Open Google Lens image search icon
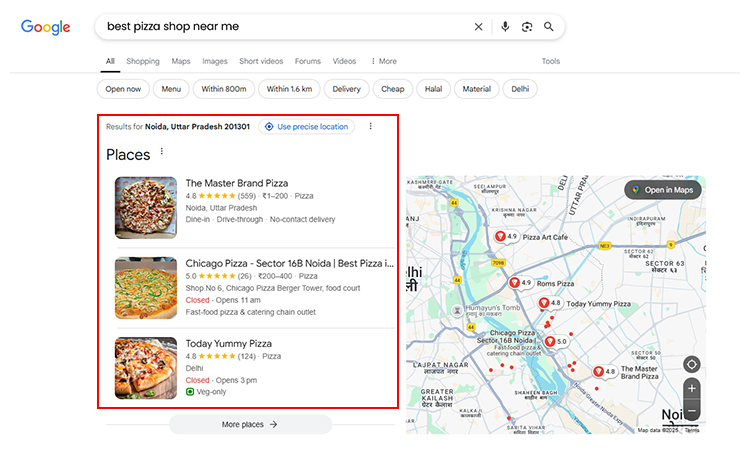Screen dimensions: 750x450 (x=527, y=27)
